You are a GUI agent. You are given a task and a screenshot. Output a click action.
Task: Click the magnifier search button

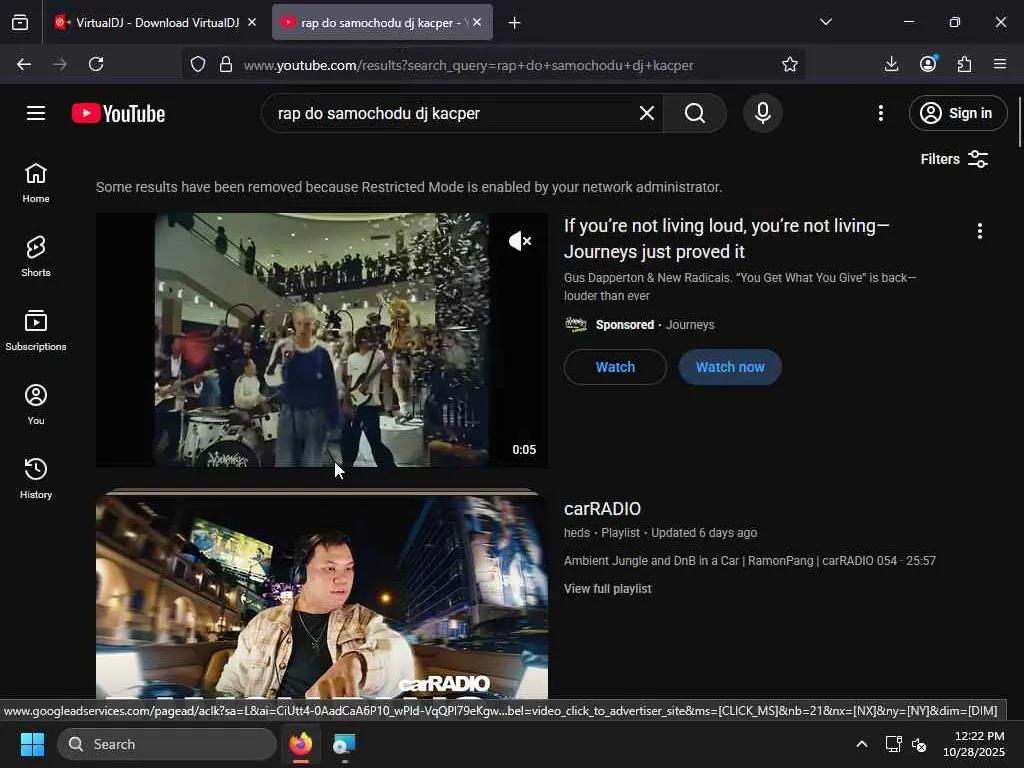[695, 113]
